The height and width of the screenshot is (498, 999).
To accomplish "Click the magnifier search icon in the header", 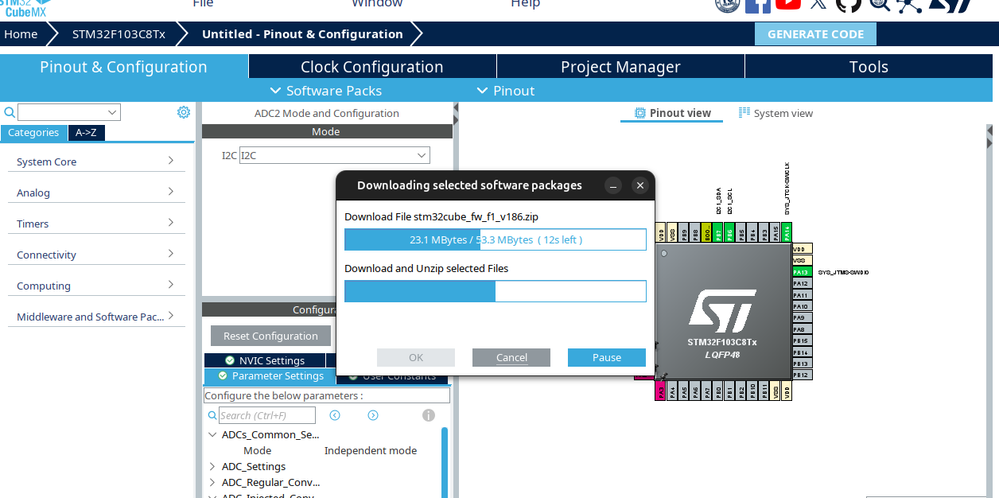I will coord(879,4).
